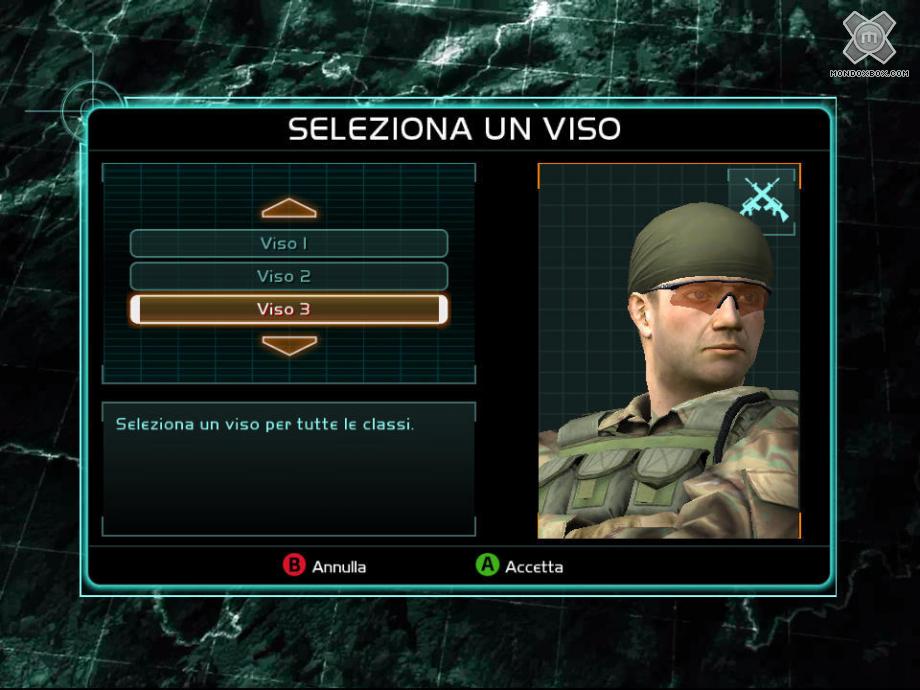
Task: Click the green A button icon
Action: coord(487,565)
